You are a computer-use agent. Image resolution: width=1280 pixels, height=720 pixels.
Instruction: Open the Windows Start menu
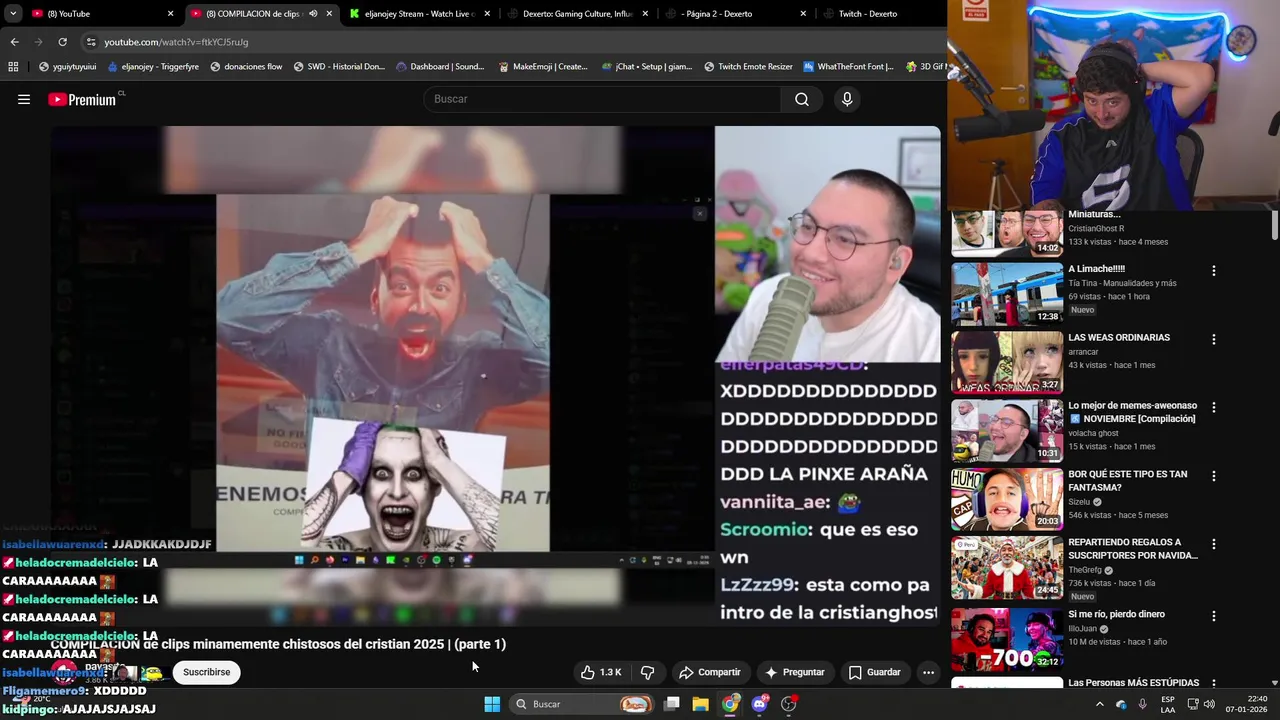click(492, 704)
